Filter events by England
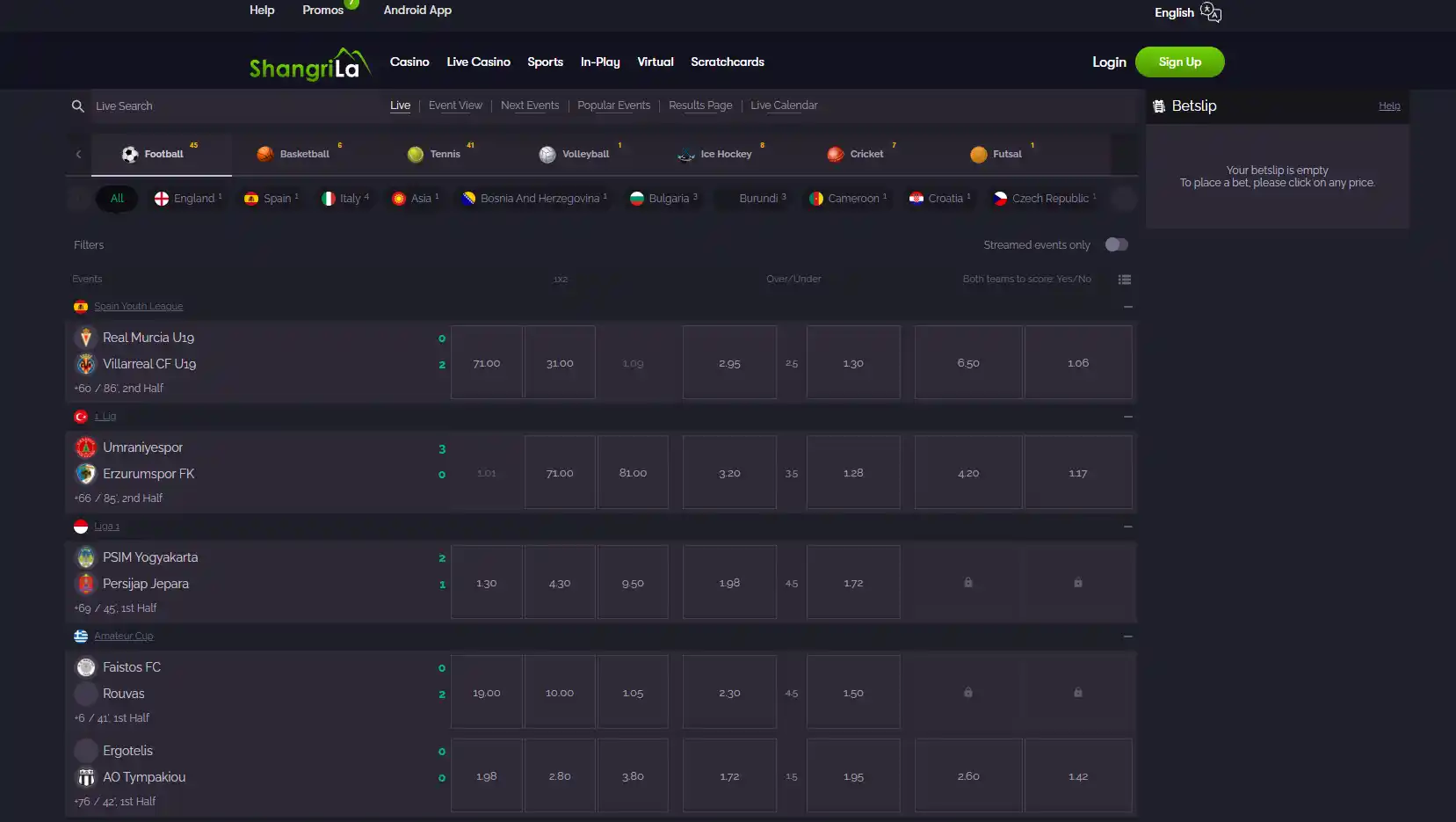 coord(188,199)
